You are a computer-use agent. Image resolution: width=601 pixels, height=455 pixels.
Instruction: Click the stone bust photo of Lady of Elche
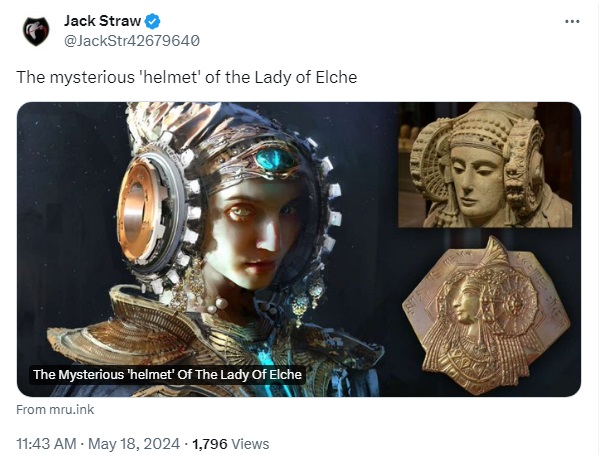(485, 165)
